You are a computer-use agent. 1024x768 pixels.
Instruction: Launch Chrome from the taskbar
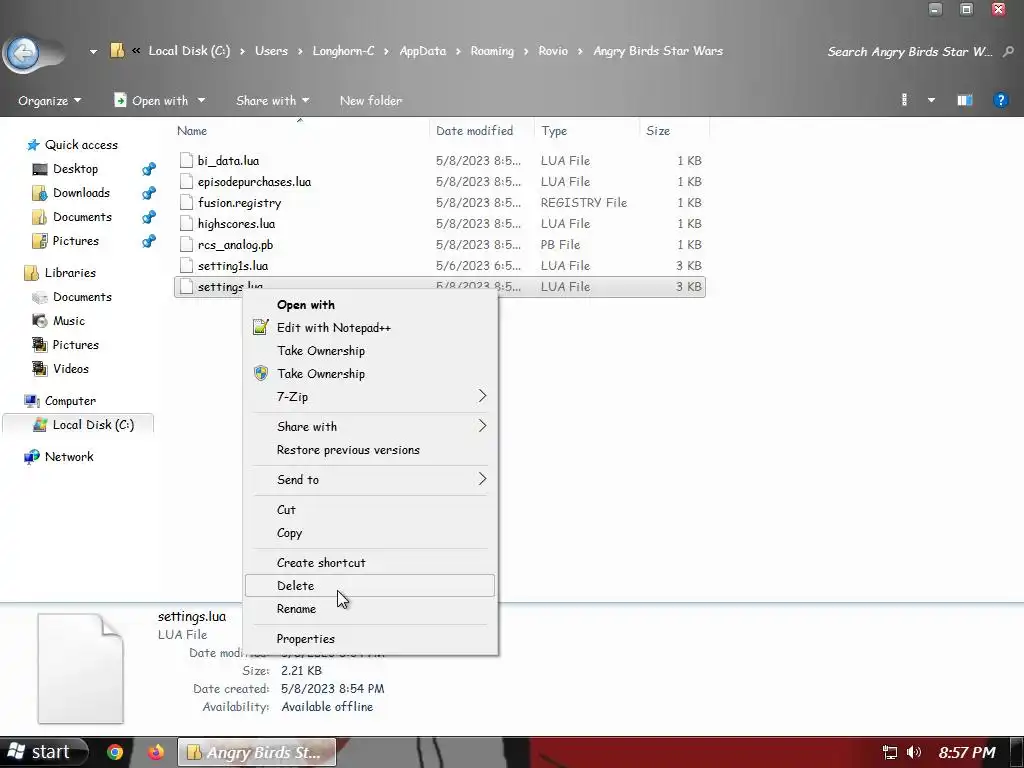coord(115,752)
